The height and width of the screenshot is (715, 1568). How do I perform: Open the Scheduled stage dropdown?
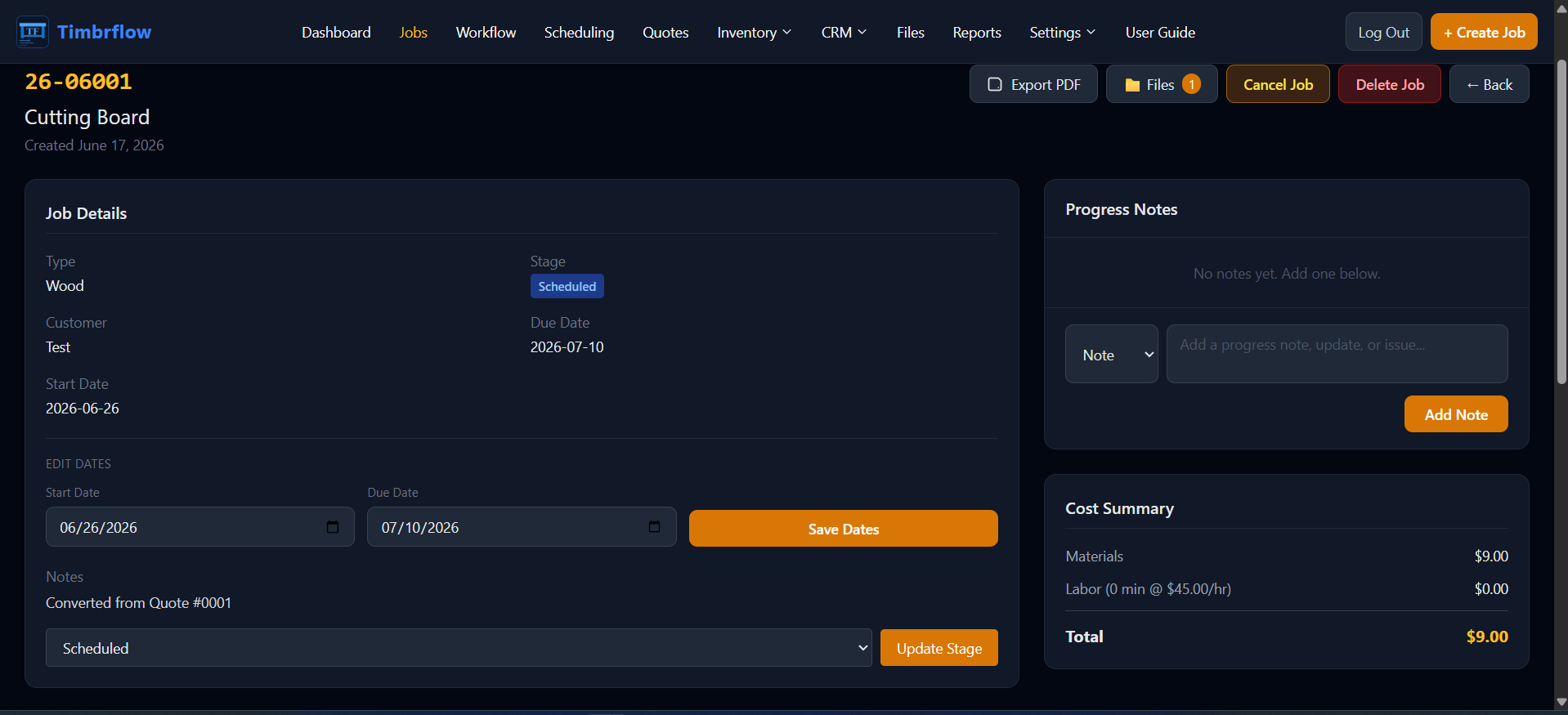[459, 648]
